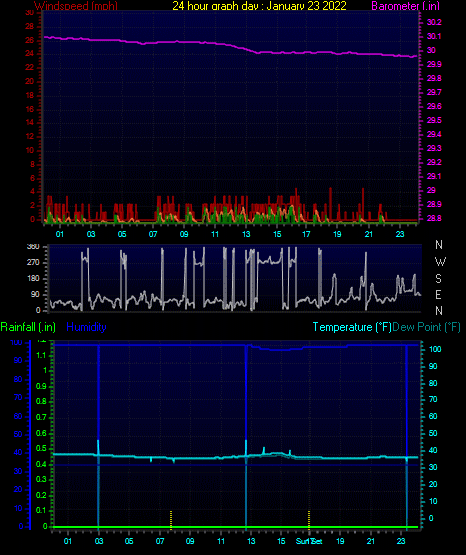
Task: Click the W compass direction label
Action: click(440, 262)
